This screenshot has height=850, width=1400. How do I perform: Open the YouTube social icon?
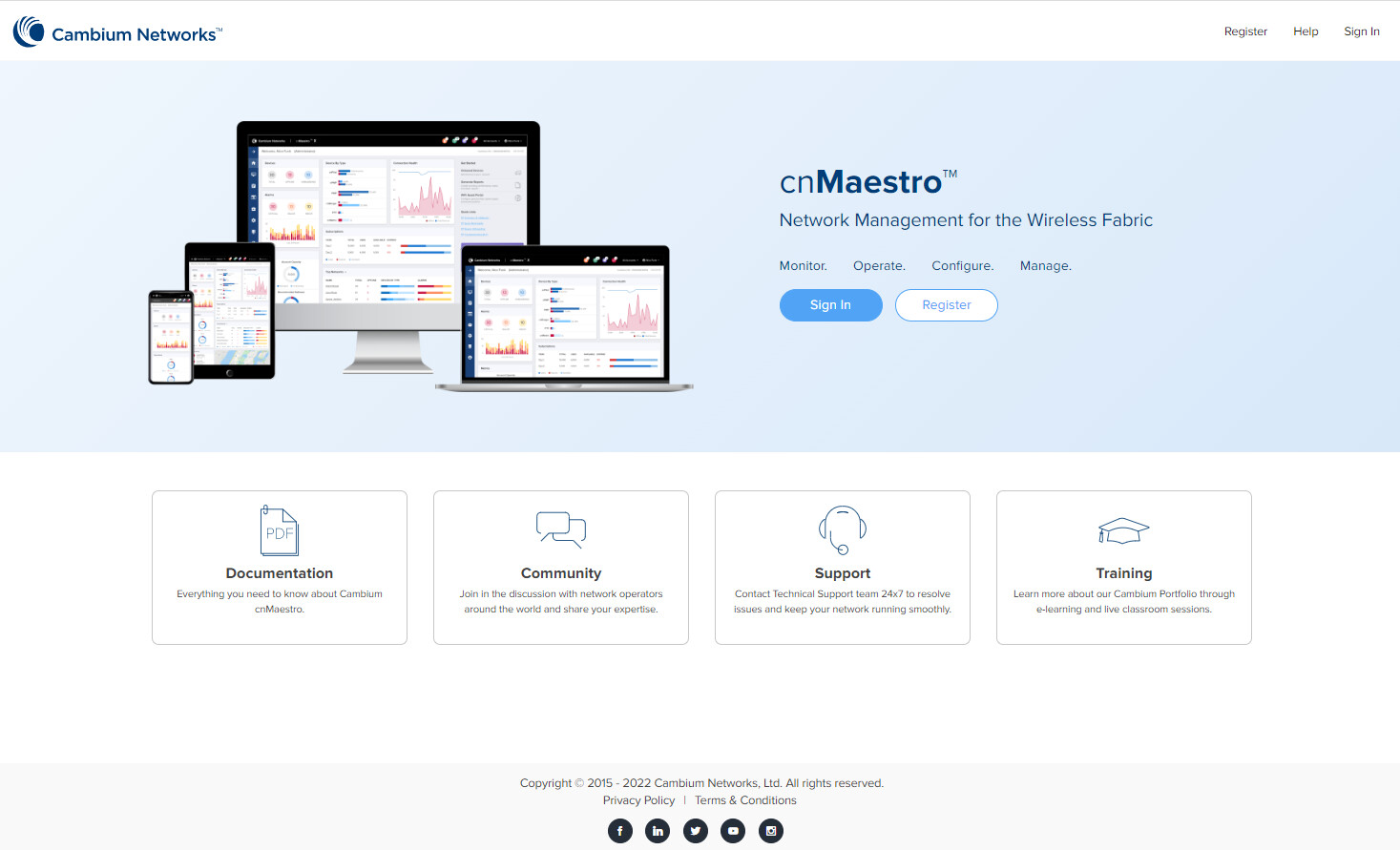tap(733, 831)
